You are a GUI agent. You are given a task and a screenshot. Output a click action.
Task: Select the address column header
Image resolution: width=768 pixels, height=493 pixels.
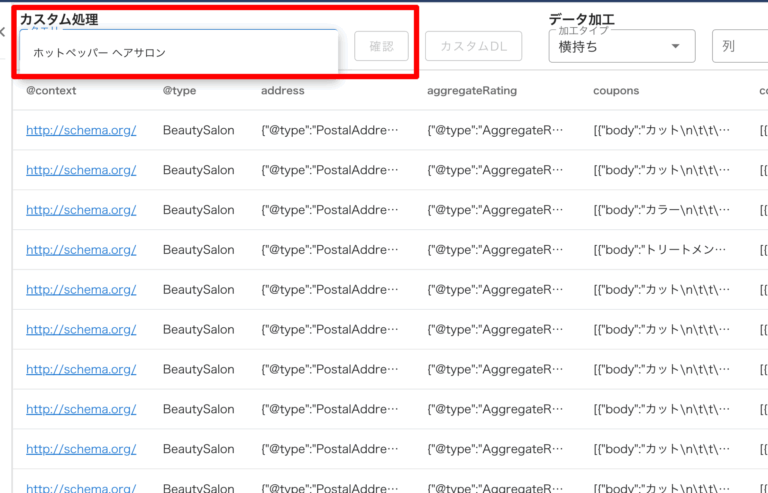coord(283,91)
